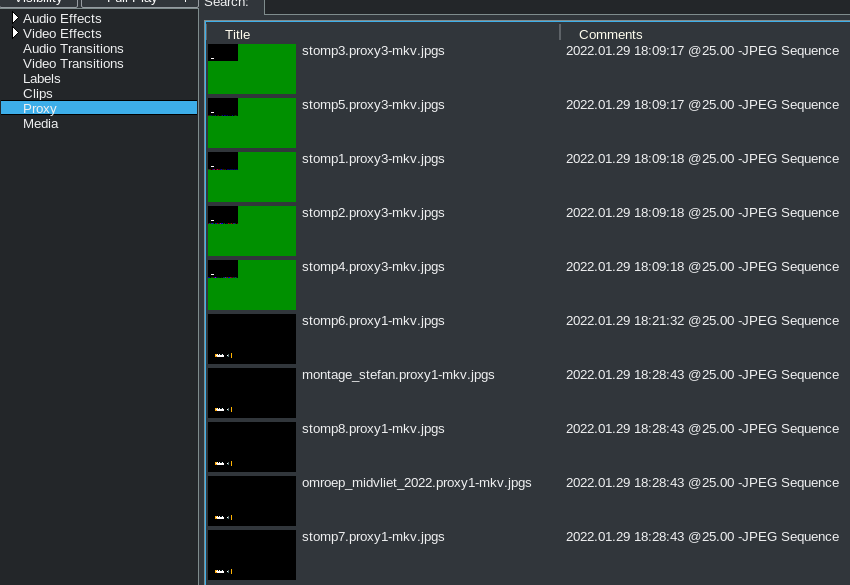
Task: Click the Comments column header
Action: (610, 34)
